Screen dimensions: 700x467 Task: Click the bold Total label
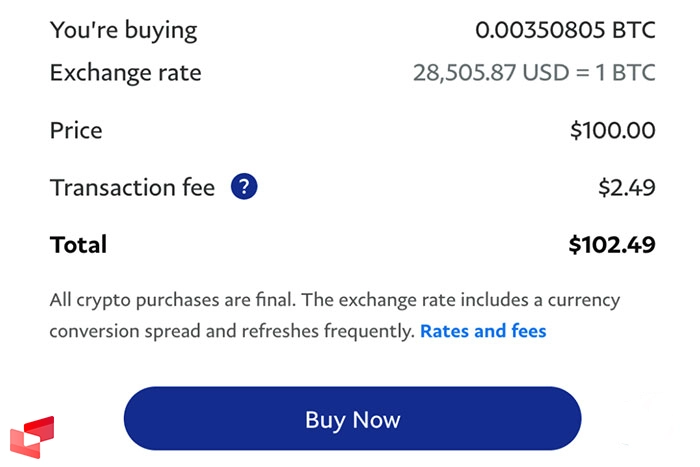78,245
